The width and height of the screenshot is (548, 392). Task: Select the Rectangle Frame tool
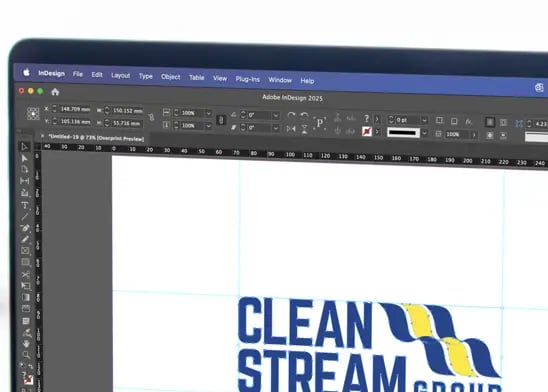(25, 251)
